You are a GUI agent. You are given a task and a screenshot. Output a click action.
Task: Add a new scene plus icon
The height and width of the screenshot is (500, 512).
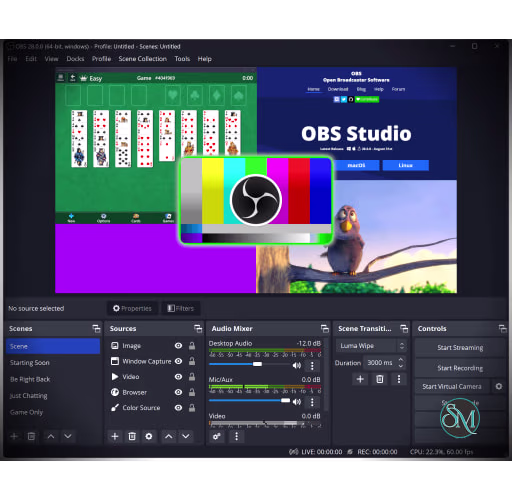point(14,436)
